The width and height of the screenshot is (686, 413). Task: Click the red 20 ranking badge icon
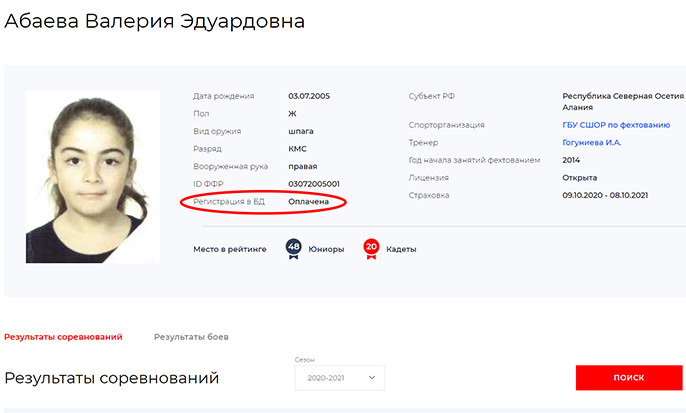pos(371,249)
